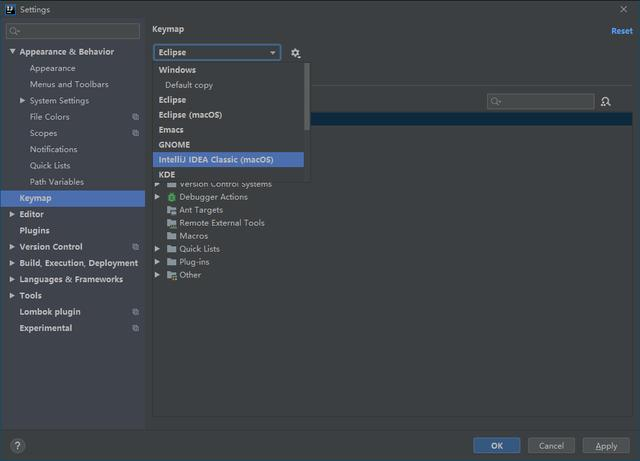
Task: Choose Eclipse (macOS) keymap option
Action: (228, 115)
